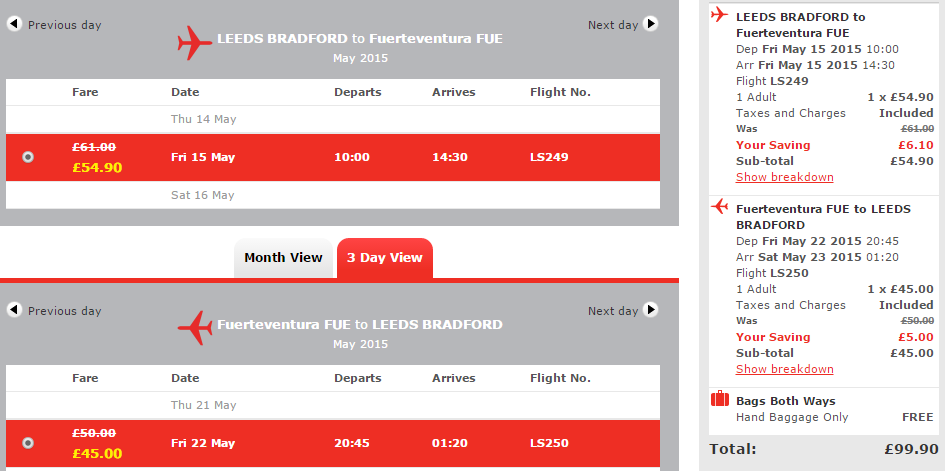The width and height of the screenshot is (945, 471).
Task: Click the outbound plane icon in the summary panel
Action: point(720,14)
